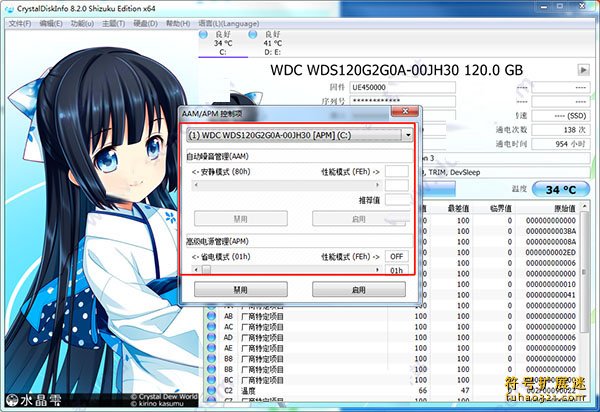The height and width of the screenshot is (412, 600).
Task: Click the greyed 启用 button under AAM
Action: [359, 219]
